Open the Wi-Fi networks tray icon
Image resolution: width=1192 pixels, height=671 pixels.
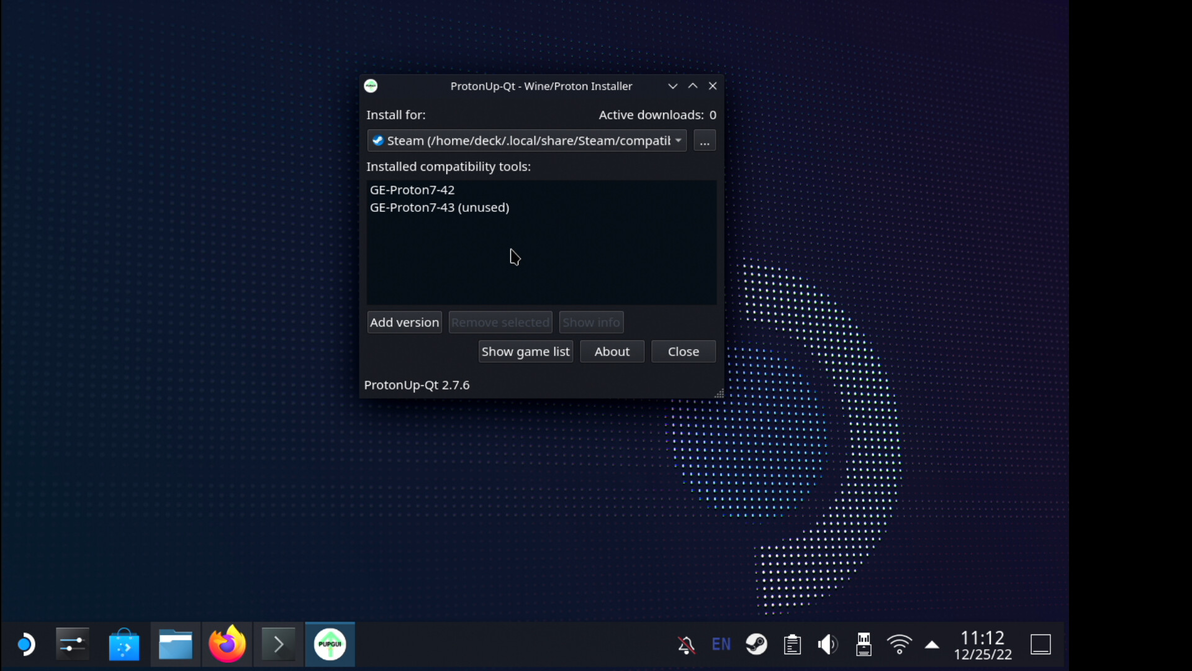click(899, 644)
